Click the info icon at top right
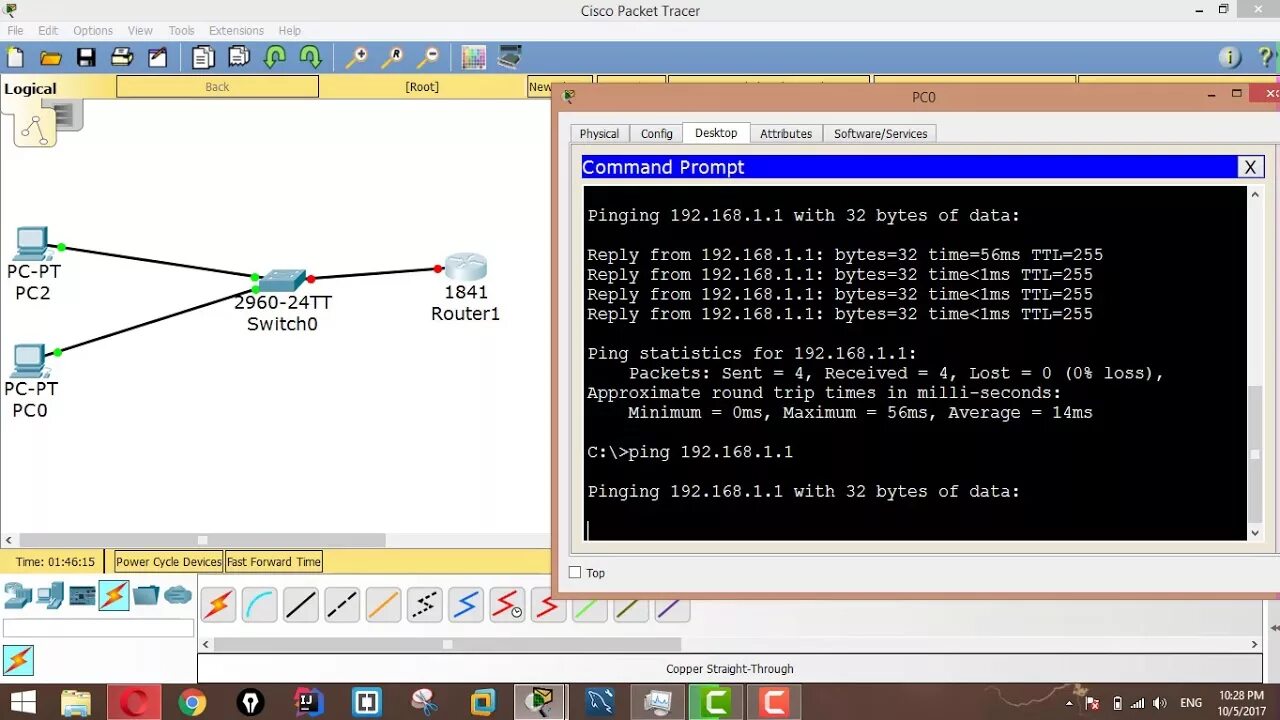 point(1230,58)
